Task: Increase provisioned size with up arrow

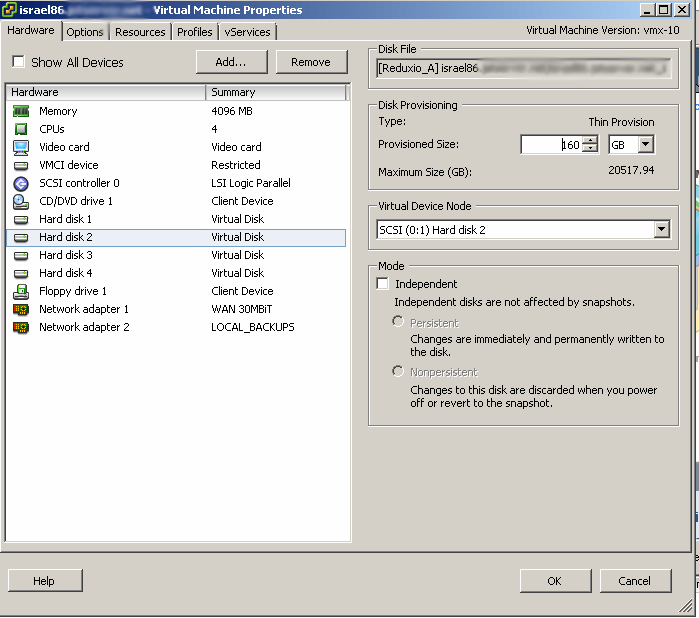Action: click(x=590, y=140)
